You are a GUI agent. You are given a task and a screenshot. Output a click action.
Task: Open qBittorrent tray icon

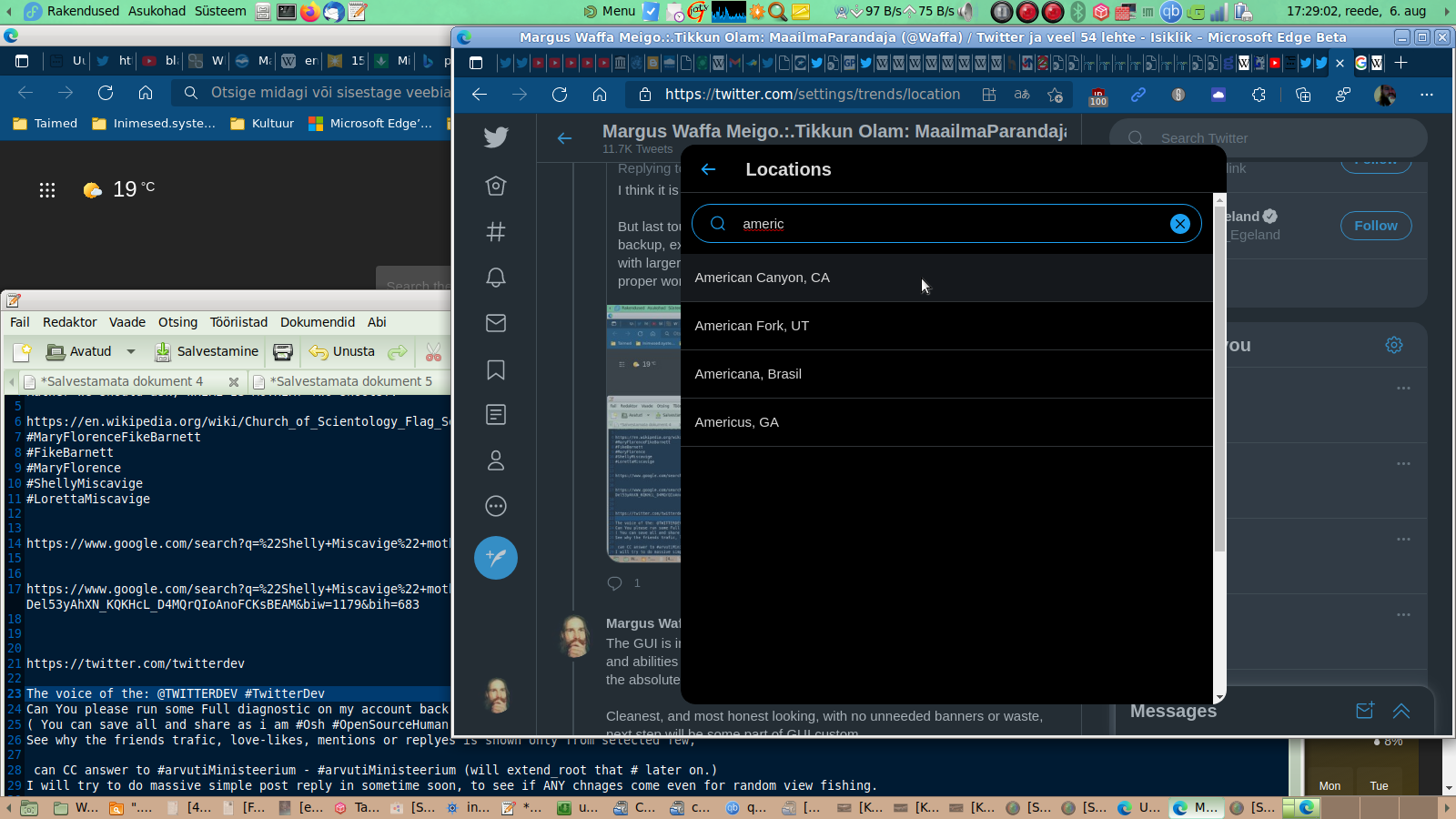tap(1170, 11)
